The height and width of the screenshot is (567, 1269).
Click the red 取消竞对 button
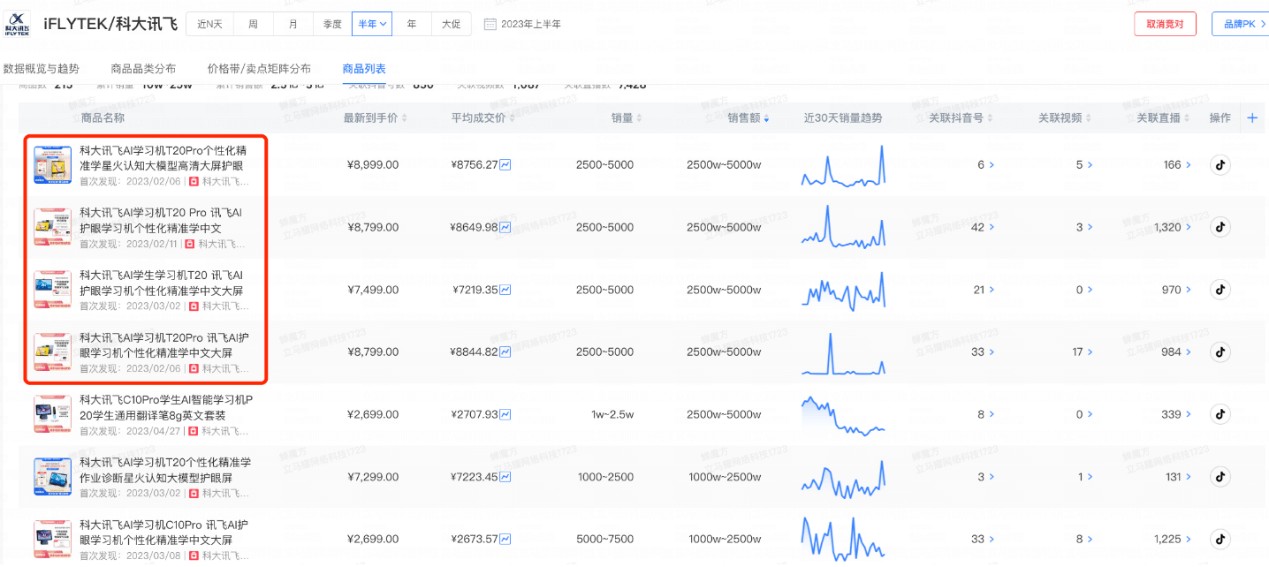coord(1165,24)
